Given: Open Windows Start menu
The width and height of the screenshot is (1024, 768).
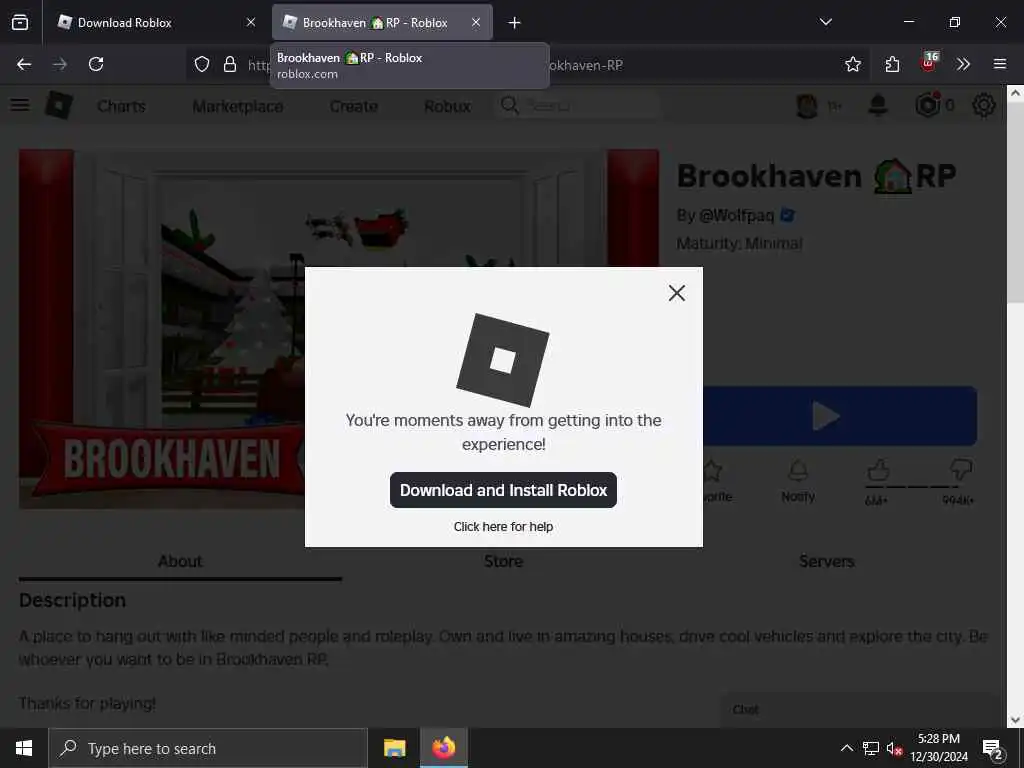Looking at the screenshot, I should (24, 748).
